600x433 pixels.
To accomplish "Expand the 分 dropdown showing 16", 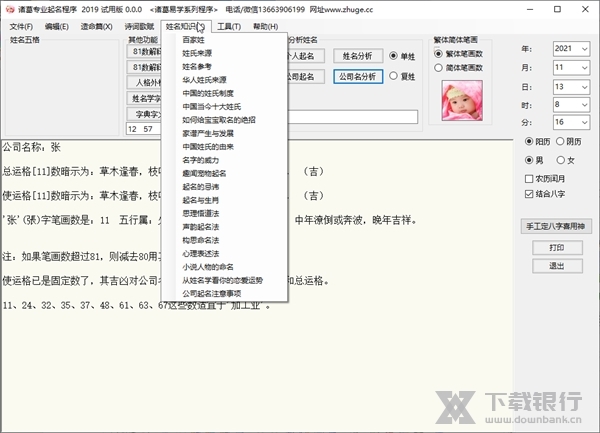I will pos(584,122).
